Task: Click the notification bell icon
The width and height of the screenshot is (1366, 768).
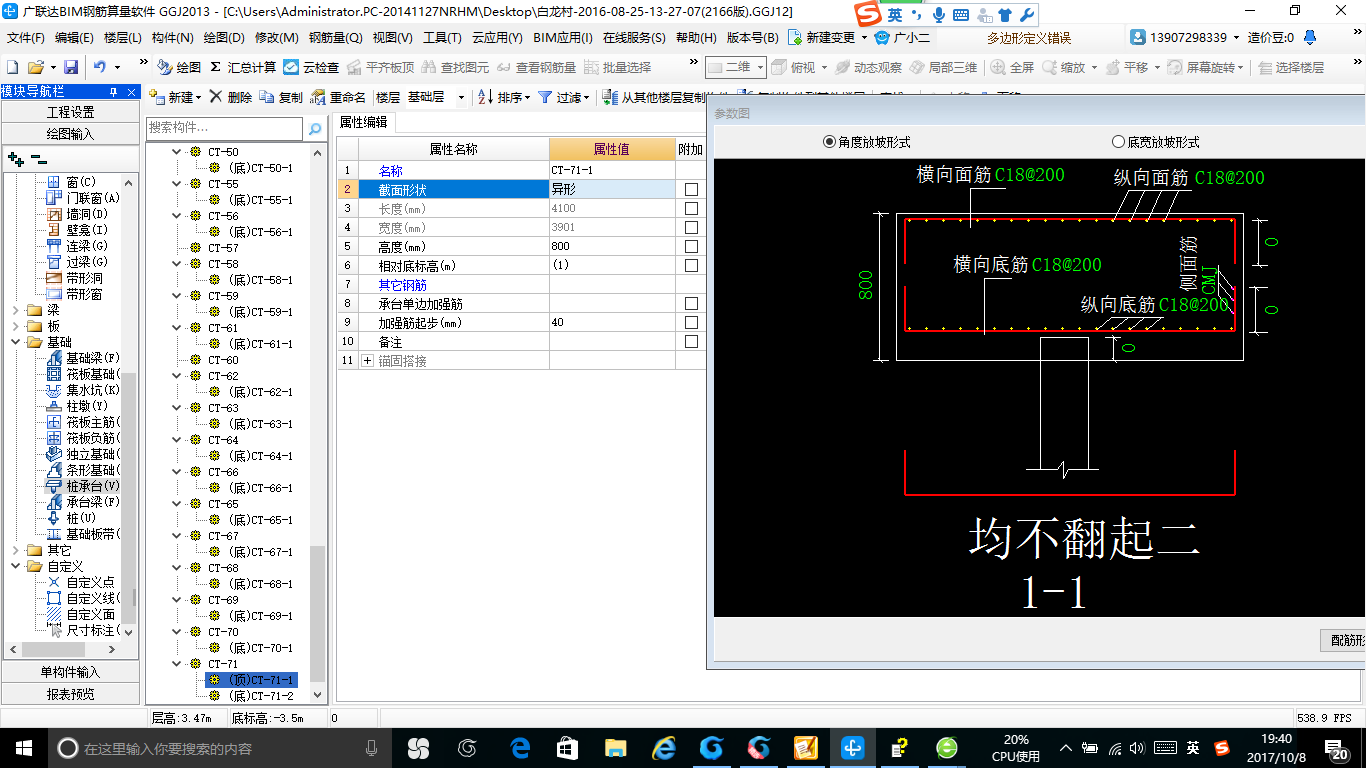Action: [1310, 38]
